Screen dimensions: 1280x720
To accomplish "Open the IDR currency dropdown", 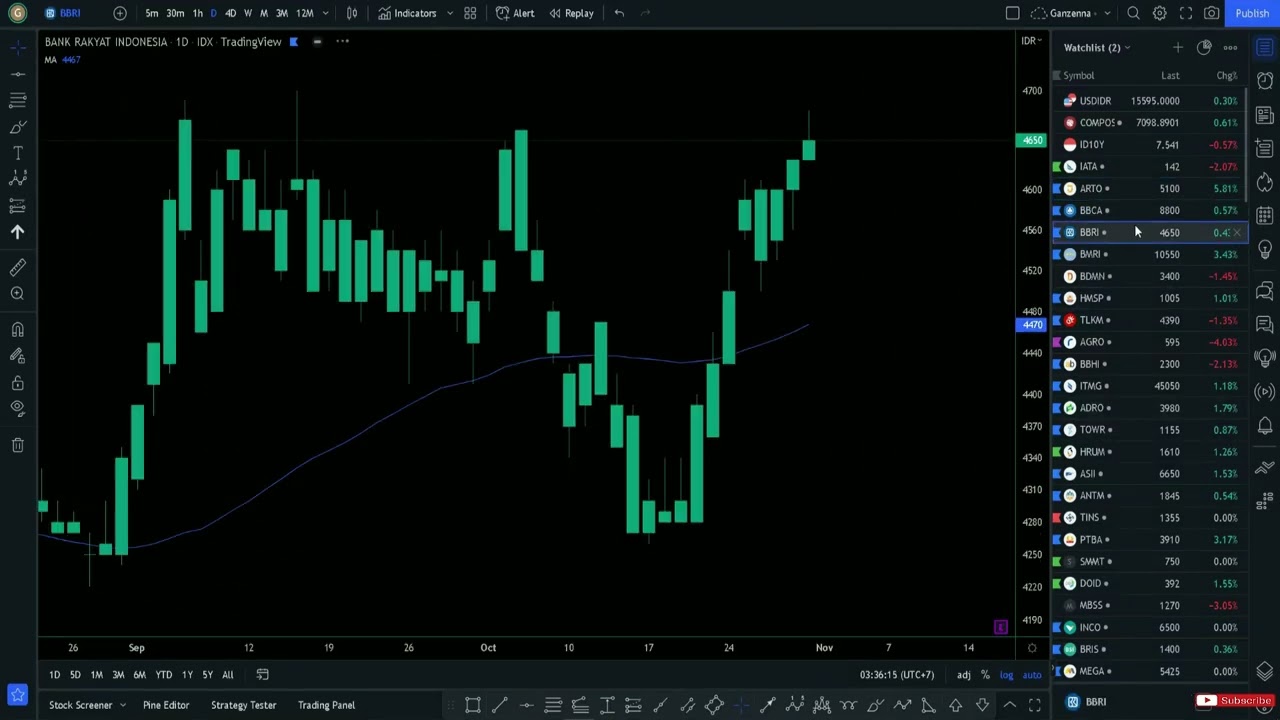I will 1030,41.
